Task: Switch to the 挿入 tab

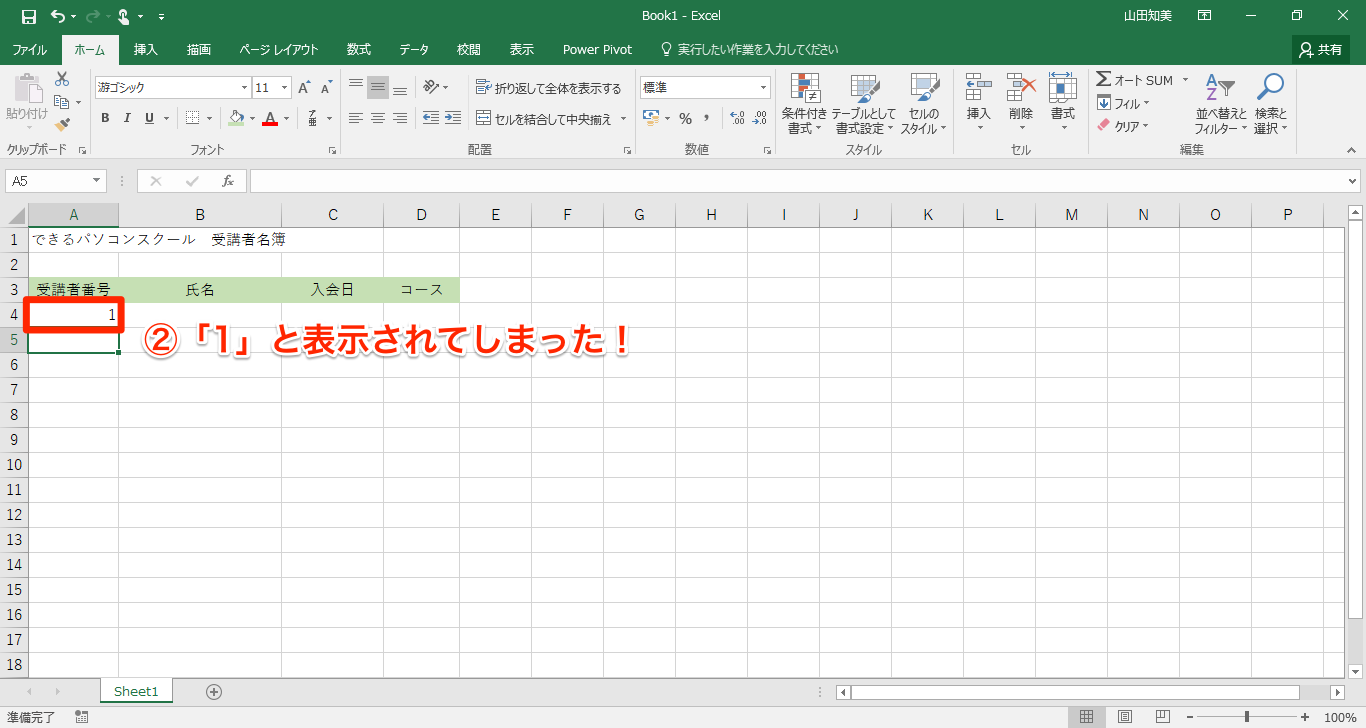Action: pos(146,49)
